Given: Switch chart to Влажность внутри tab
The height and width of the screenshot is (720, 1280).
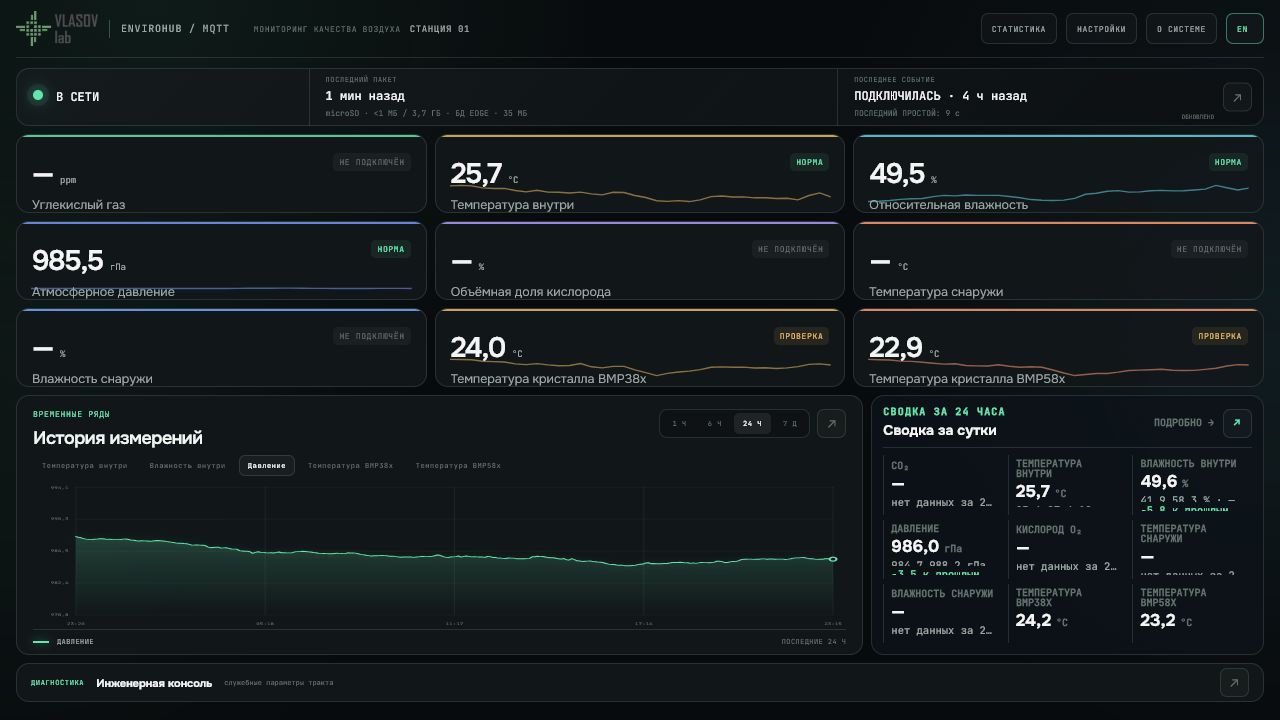Looking at the screenshot, I should 187,466.
